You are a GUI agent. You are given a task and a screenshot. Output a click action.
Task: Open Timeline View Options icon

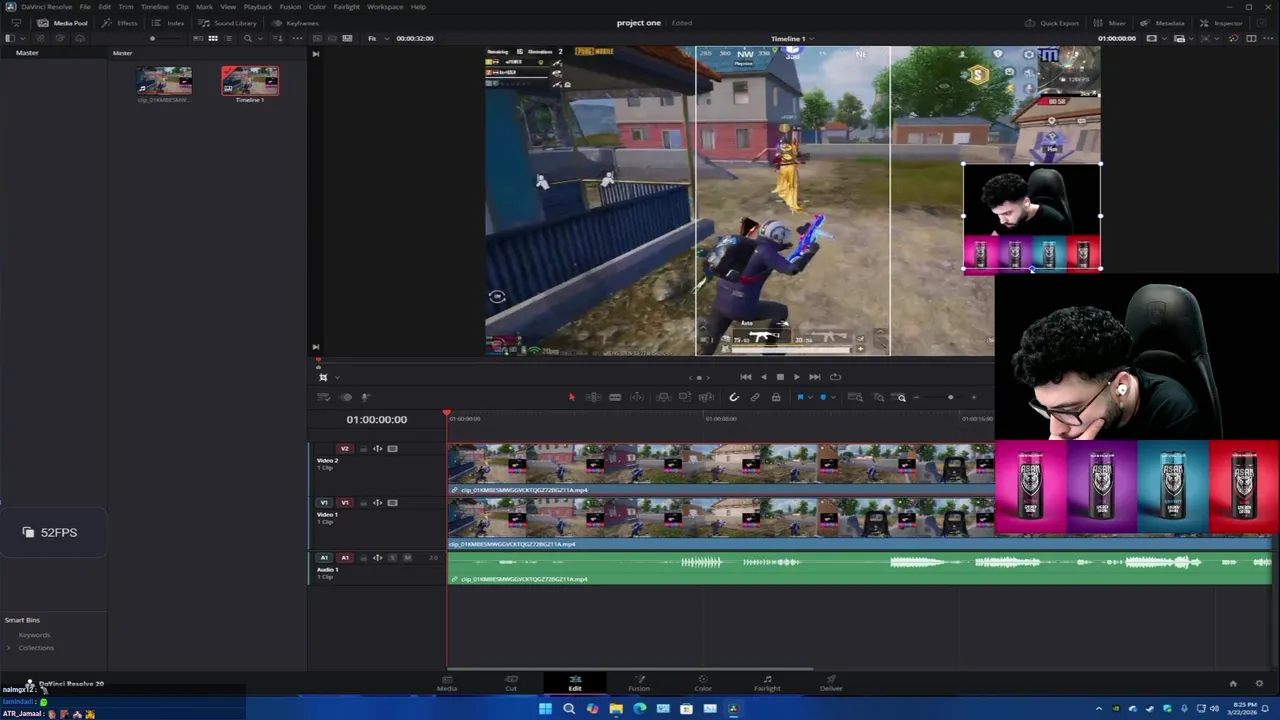(x=323, y=397)
